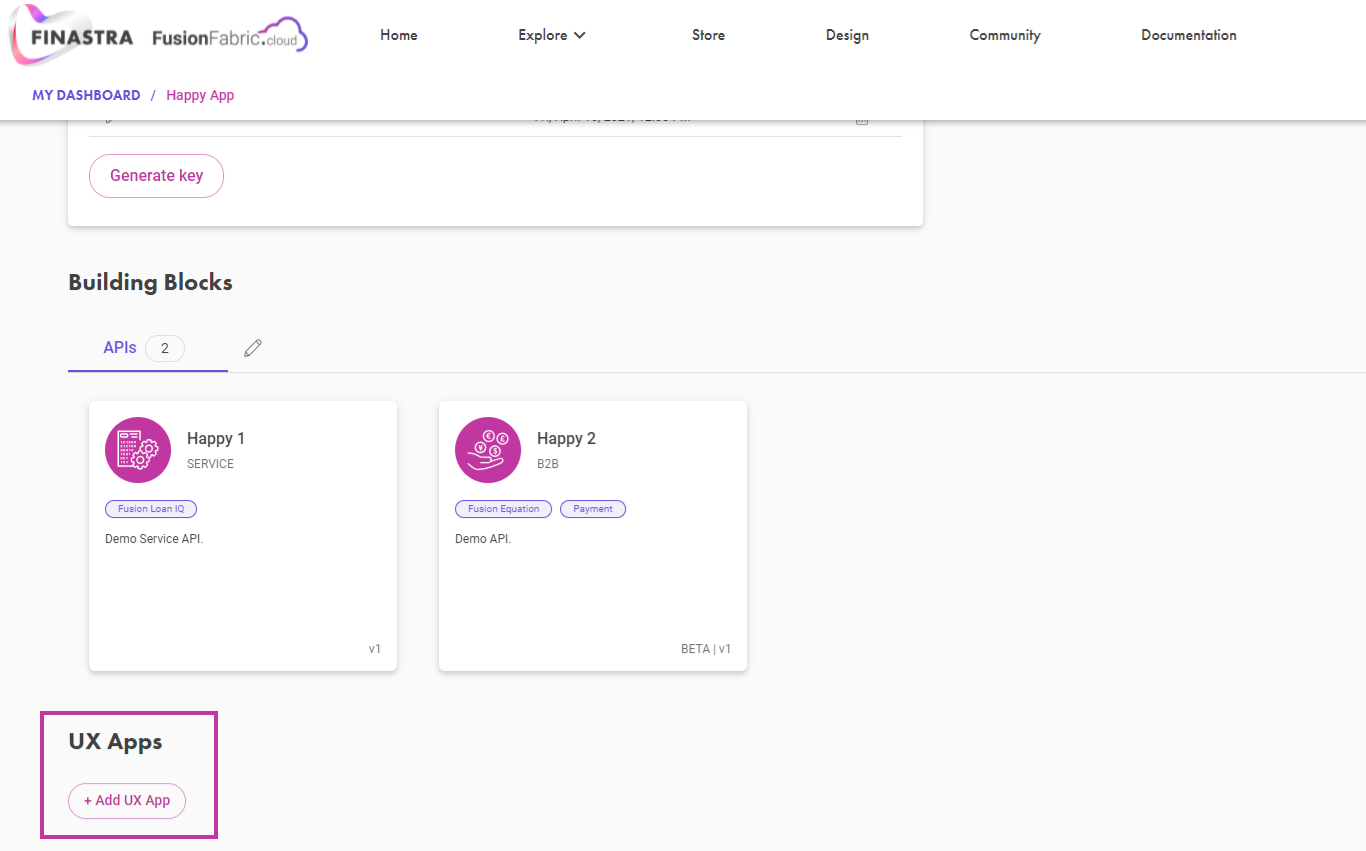The width and height of the screenshot is (1366, 851).
Task: Click the v1 label on Happy 1 card
Action: [375, 649]
